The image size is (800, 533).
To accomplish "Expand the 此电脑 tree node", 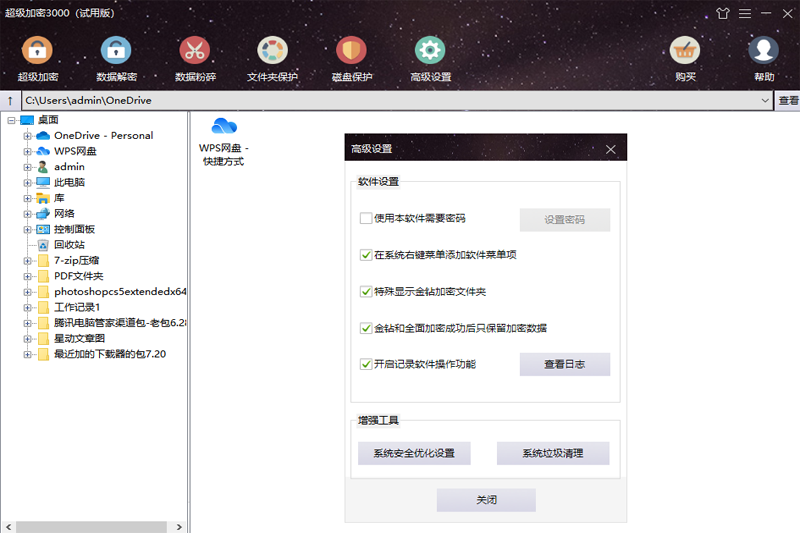I will [x=27, y=183].
